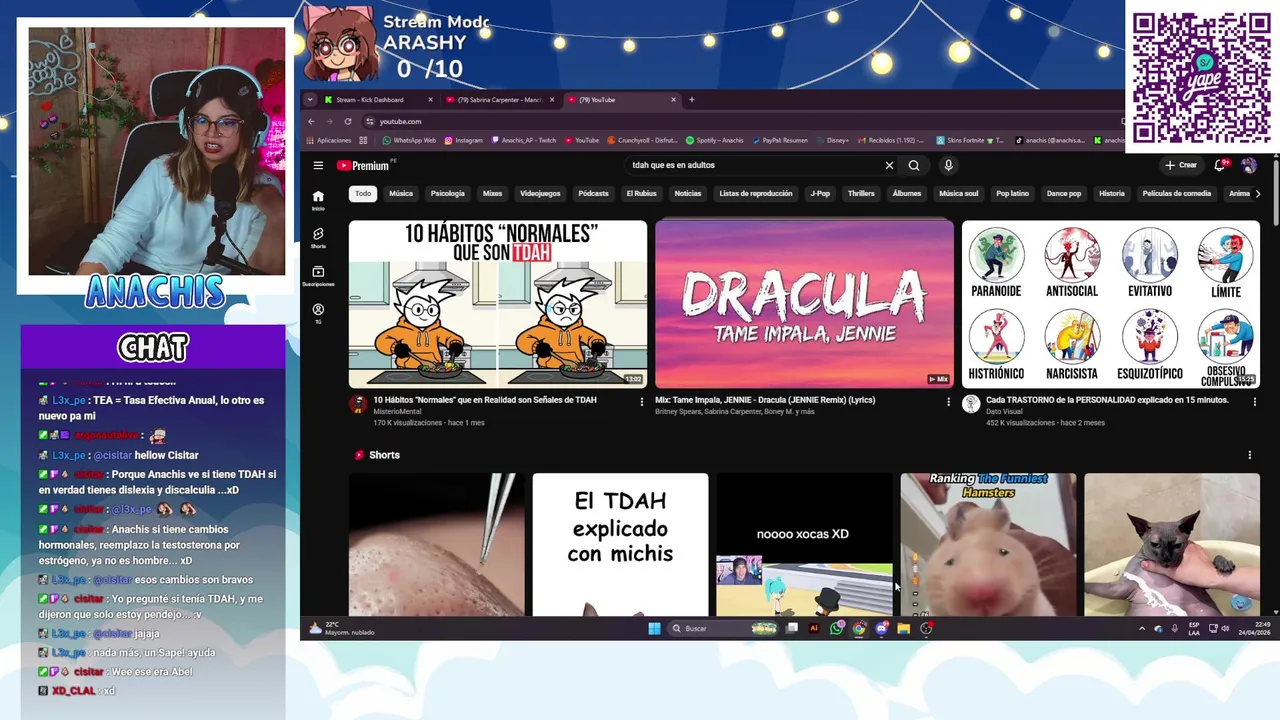Image resolution: width=1280 pixels, height=720 pixels.
Task: Click the youtube.com address bar
Action: 740,121
